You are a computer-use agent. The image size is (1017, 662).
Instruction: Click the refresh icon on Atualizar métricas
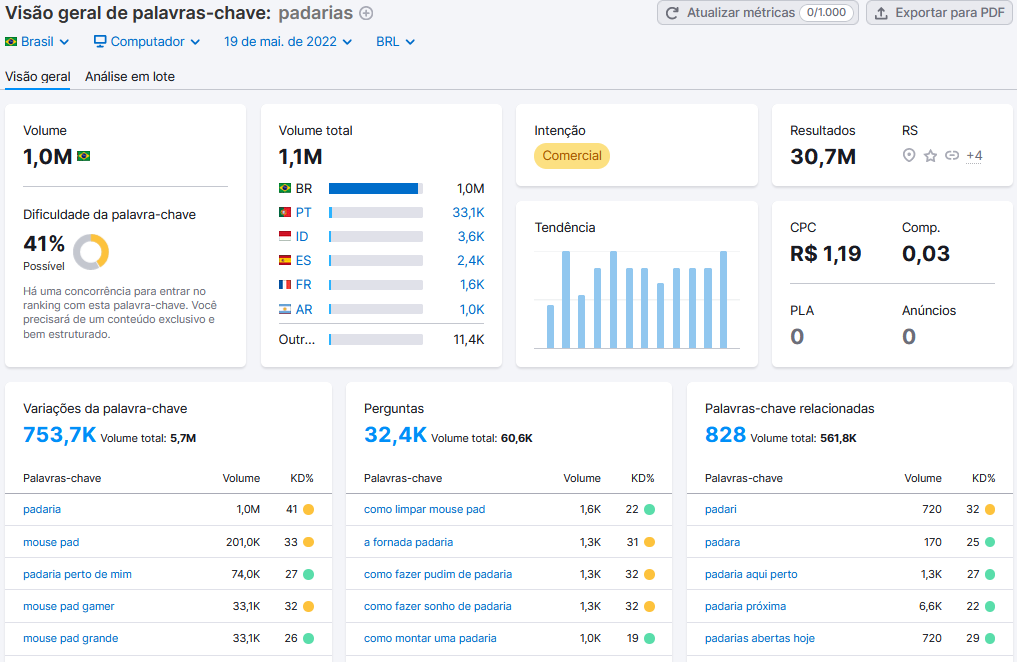pos(673,14)
